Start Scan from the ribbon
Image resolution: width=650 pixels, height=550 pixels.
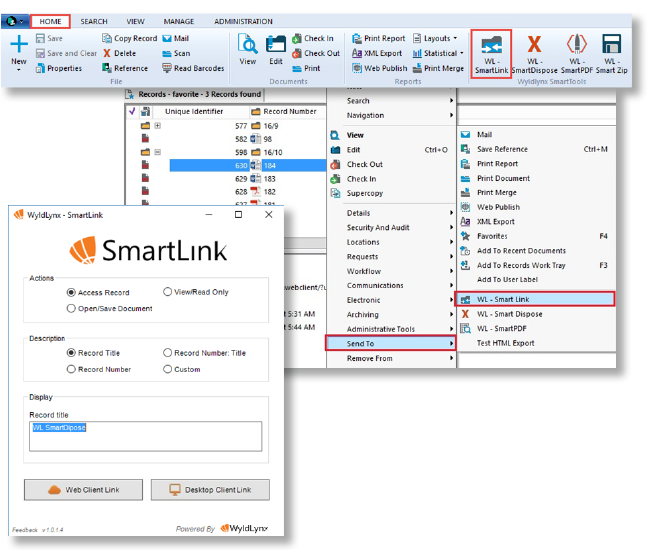click(x=176, y=53)
